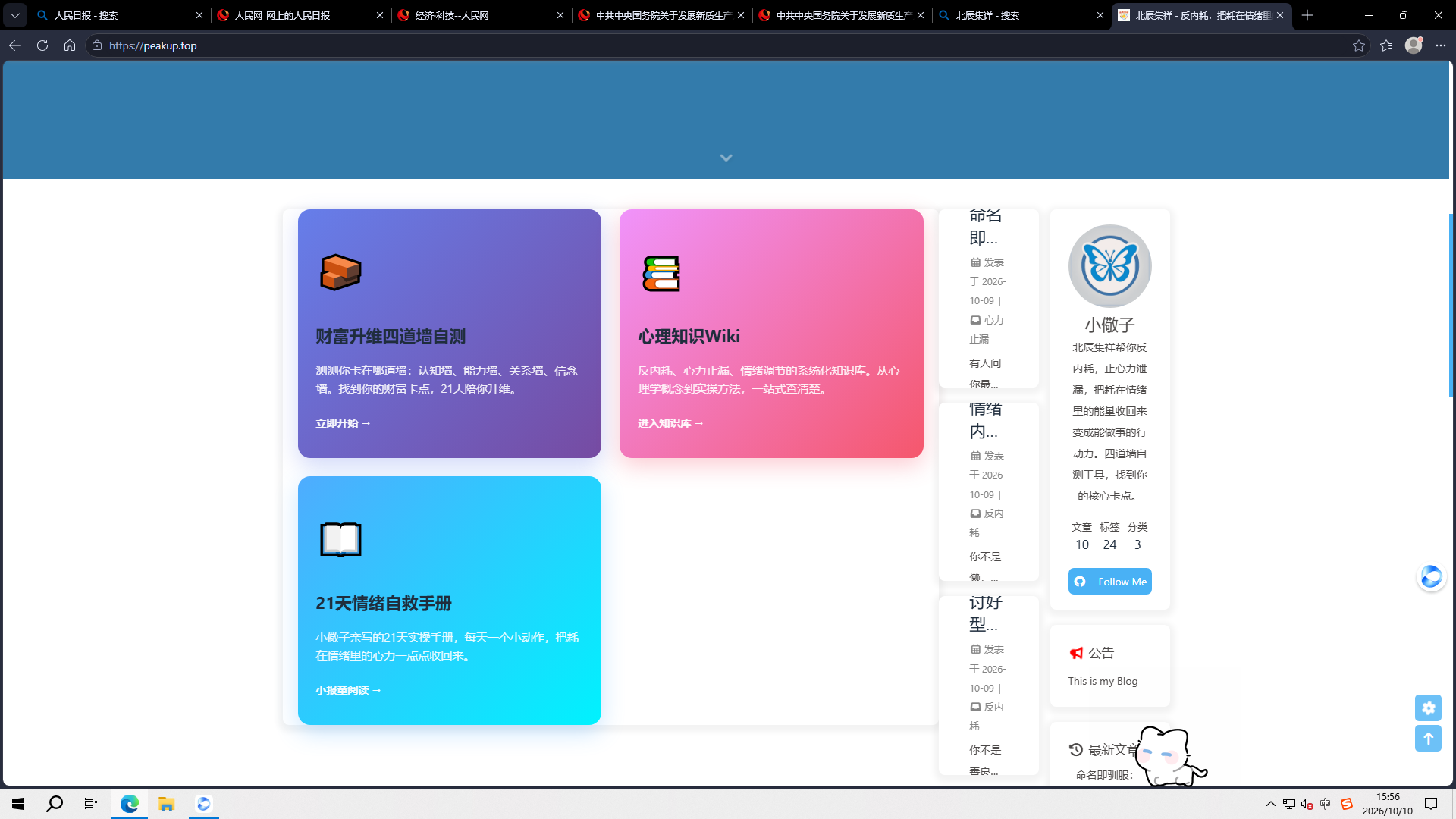Open the 心力止漏 category link
Screen dimensions: 1456x819
click(987, 330)
